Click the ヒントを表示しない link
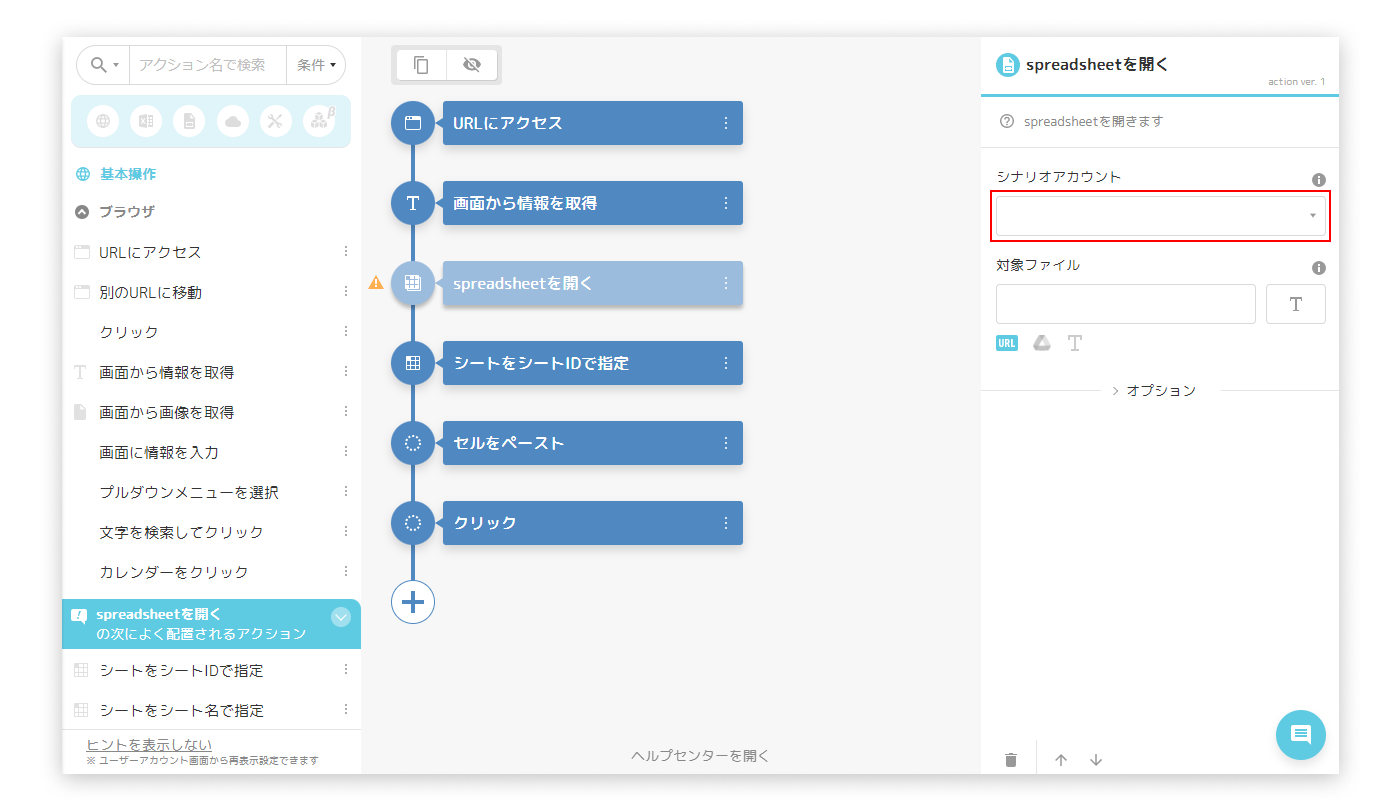Image resolution: width=1400 pixels, height=810 pixels. (x=149, y=744)
